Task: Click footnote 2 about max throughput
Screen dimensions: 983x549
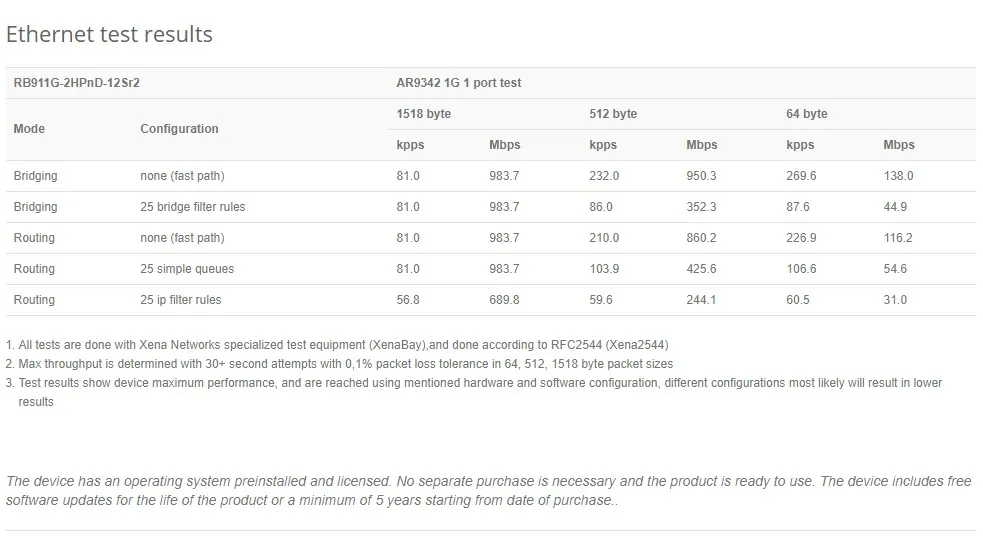Action: [x=340, y=364]
